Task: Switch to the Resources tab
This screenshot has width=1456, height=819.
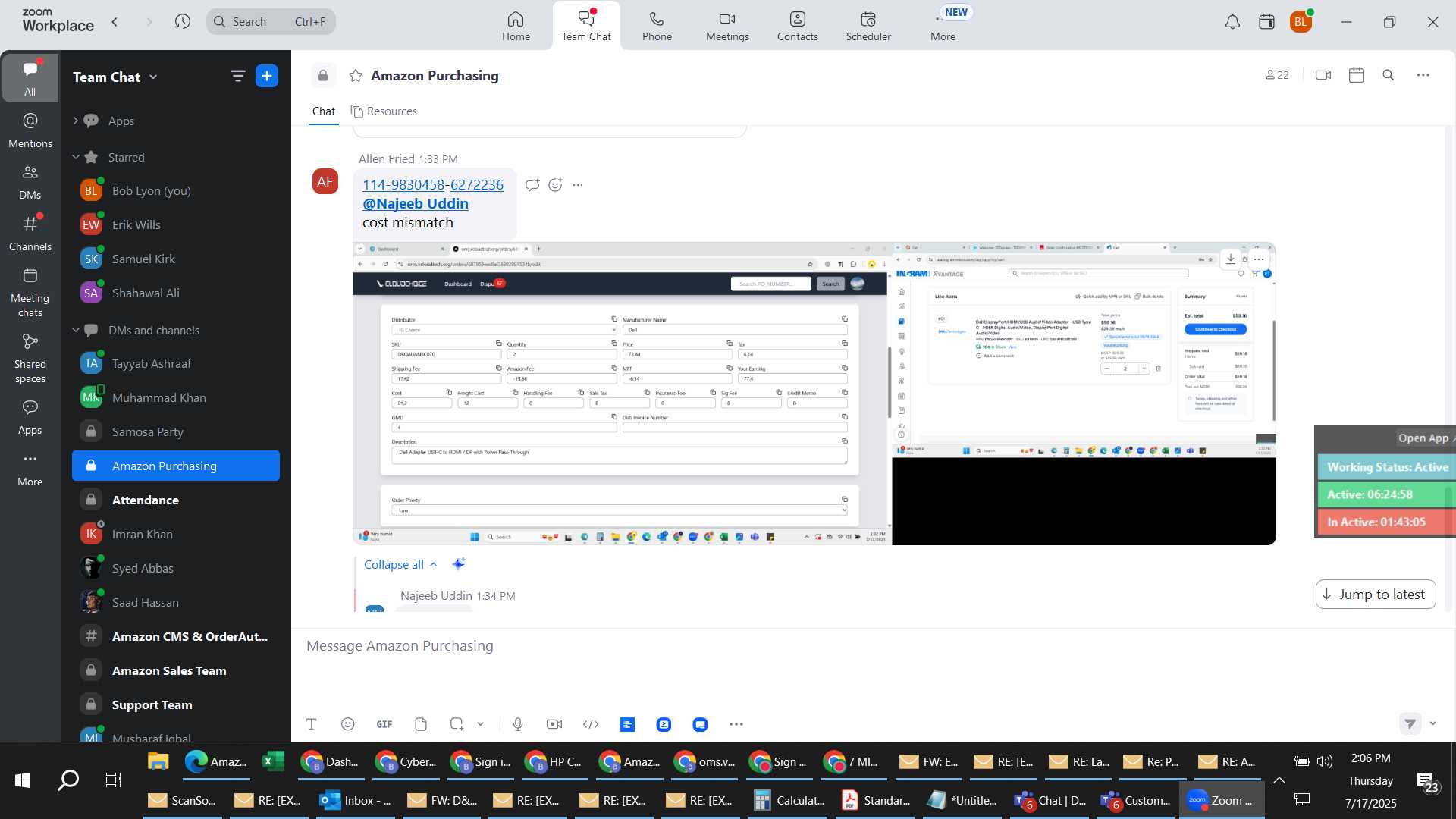Action: tap(384, 111)
